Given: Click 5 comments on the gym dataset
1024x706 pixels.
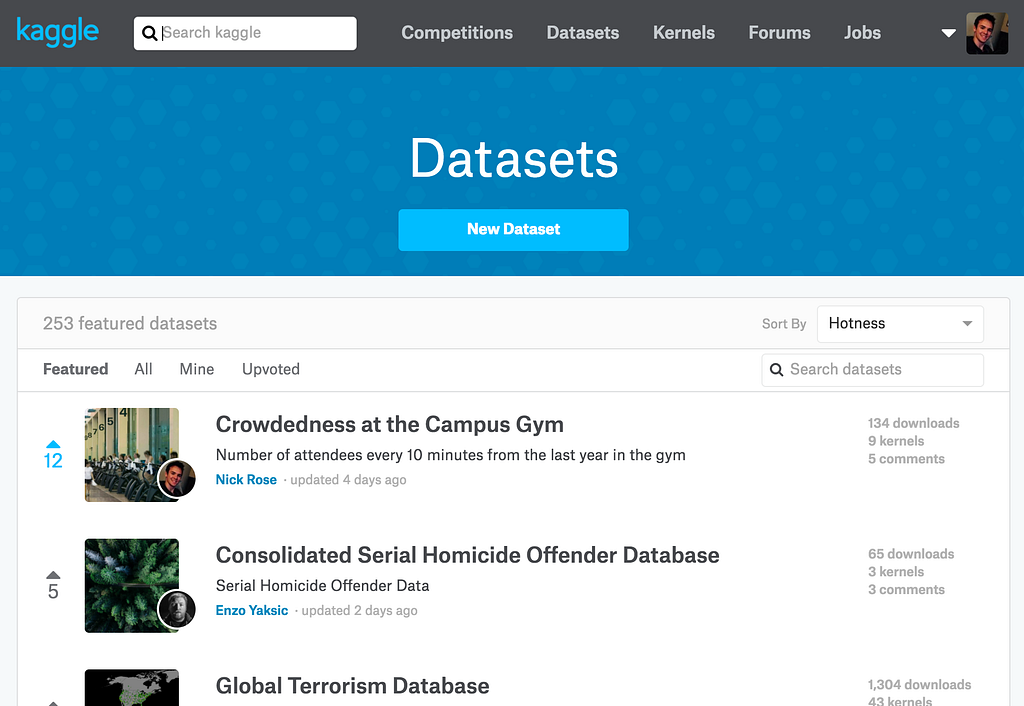Looking at the screenshot, I should click(x=906, y=458).
